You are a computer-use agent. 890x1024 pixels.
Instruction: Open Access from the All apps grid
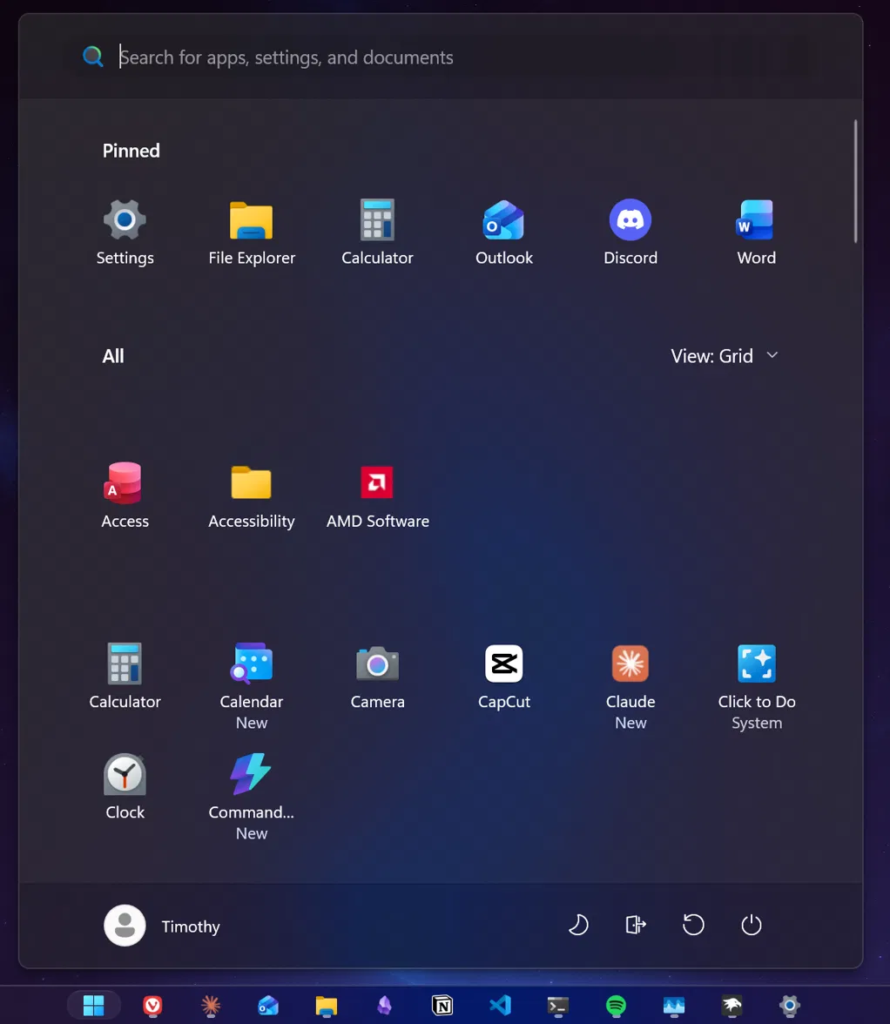pyautogui.click(x=125, y=495)
